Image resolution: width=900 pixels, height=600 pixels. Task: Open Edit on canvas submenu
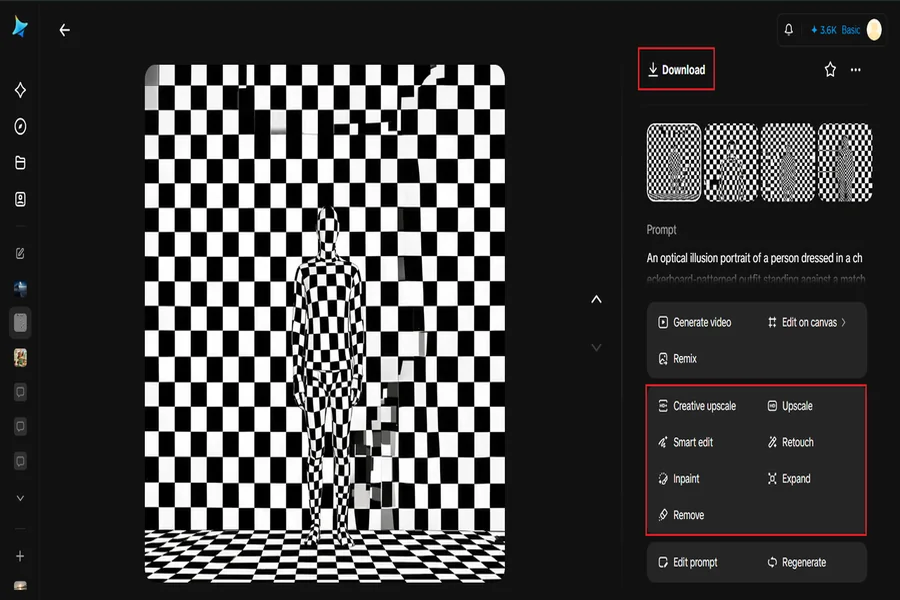(807, 322)
